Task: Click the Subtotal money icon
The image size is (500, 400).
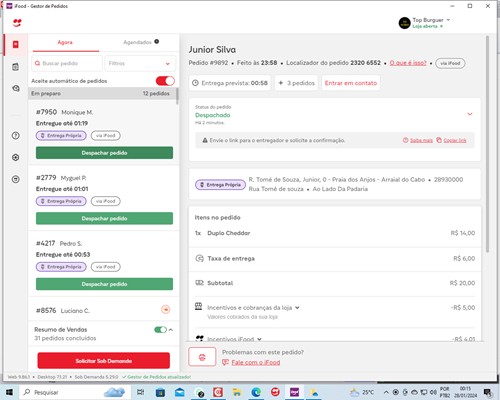Action: click(x=199, y=283)
